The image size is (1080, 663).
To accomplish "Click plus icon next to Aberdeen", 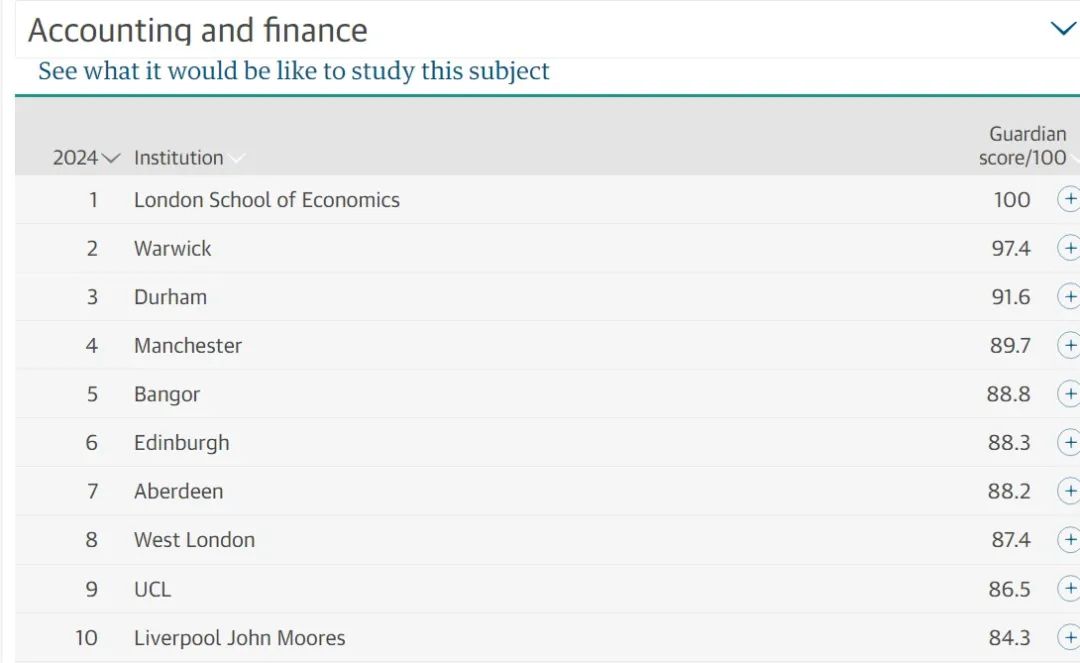I will (1069, 491).
